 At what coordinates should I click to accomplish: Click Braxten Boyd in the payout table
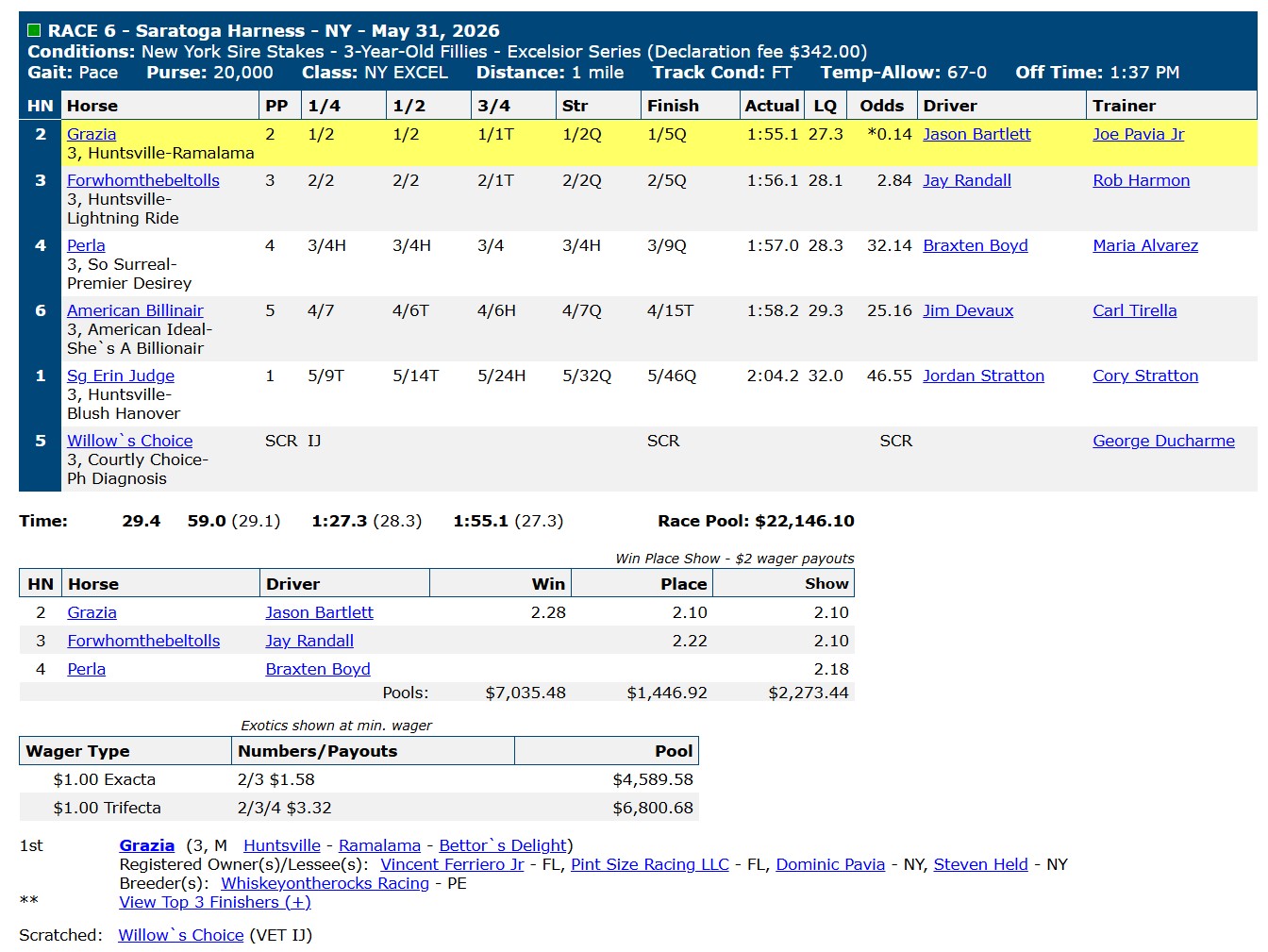point(318,669)
